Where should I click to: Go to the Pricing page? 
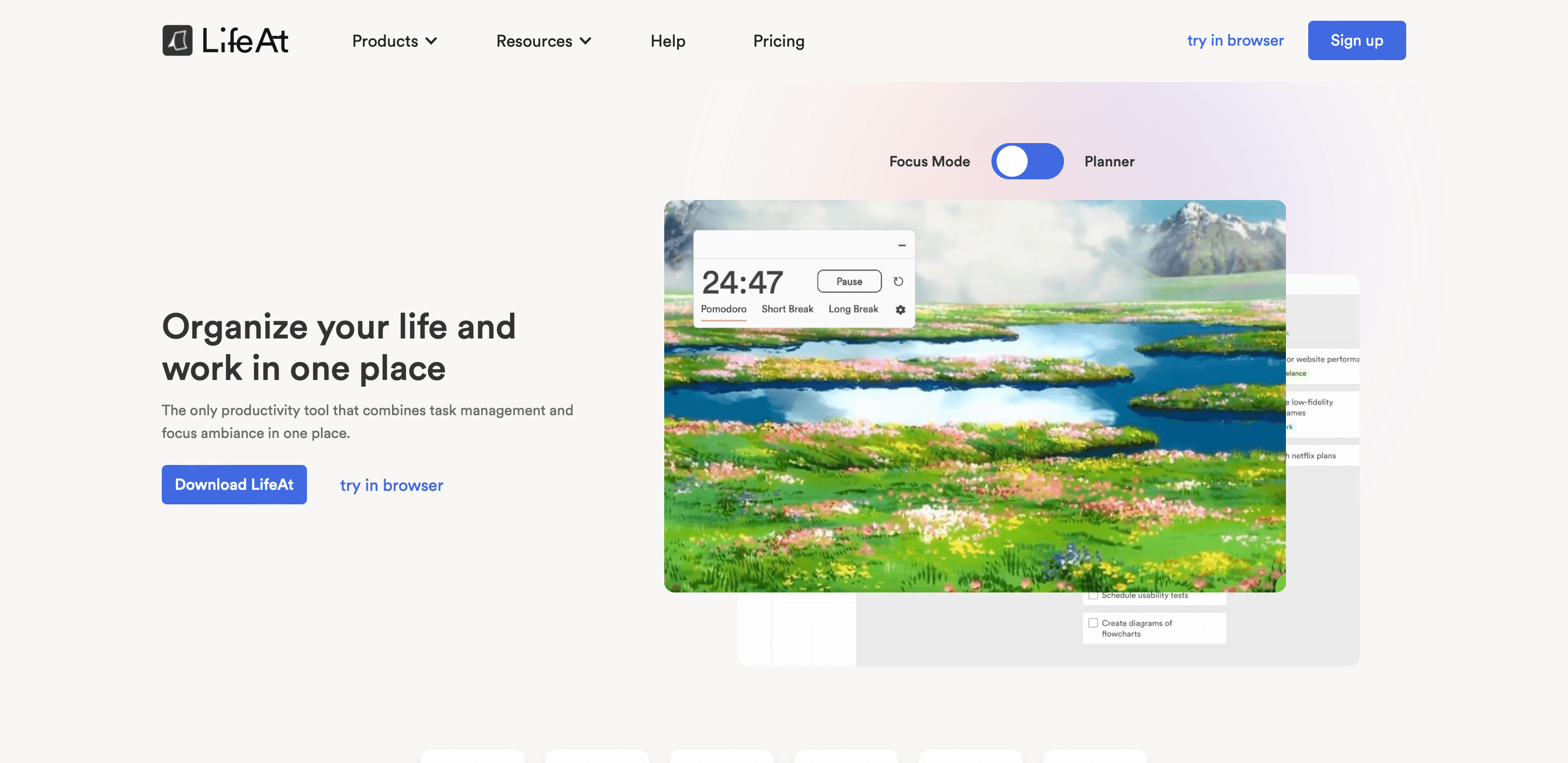point(778,41)
